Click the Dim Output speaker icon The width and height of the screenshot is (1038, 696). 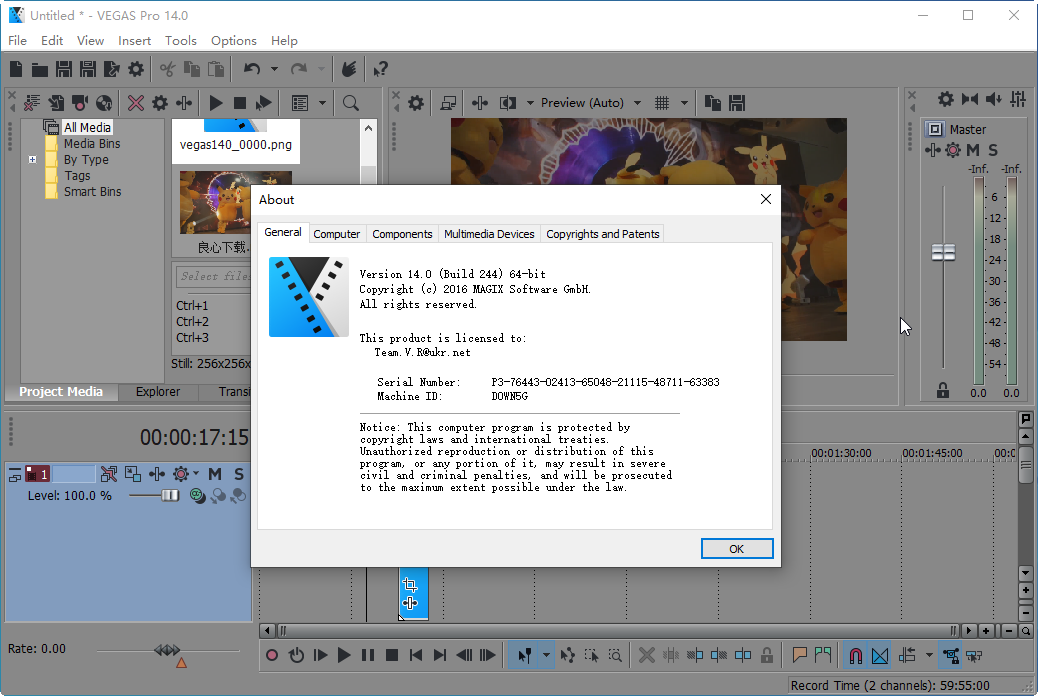pos(994,99)
